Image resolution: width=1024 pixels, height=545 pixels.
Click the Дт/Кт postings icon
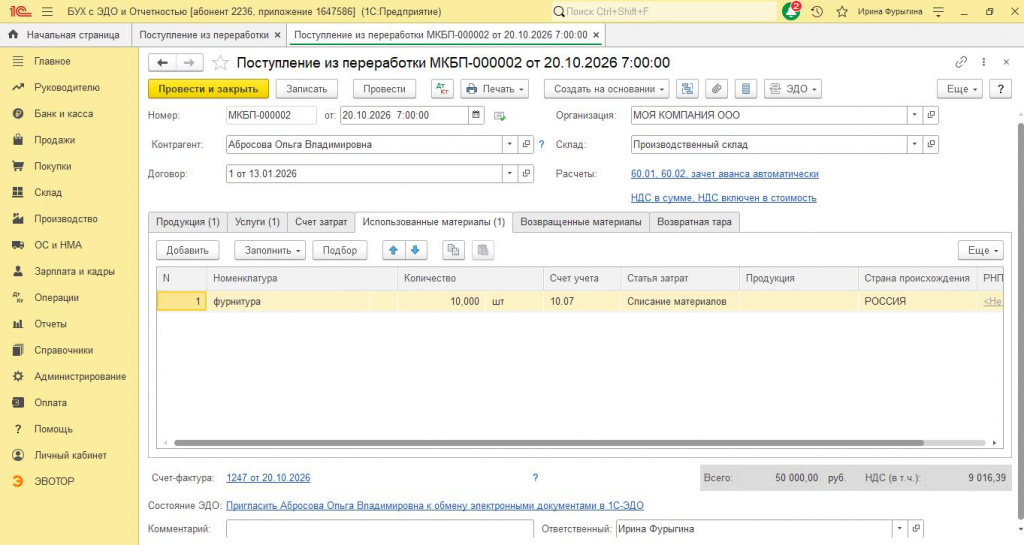click(442, 89)
